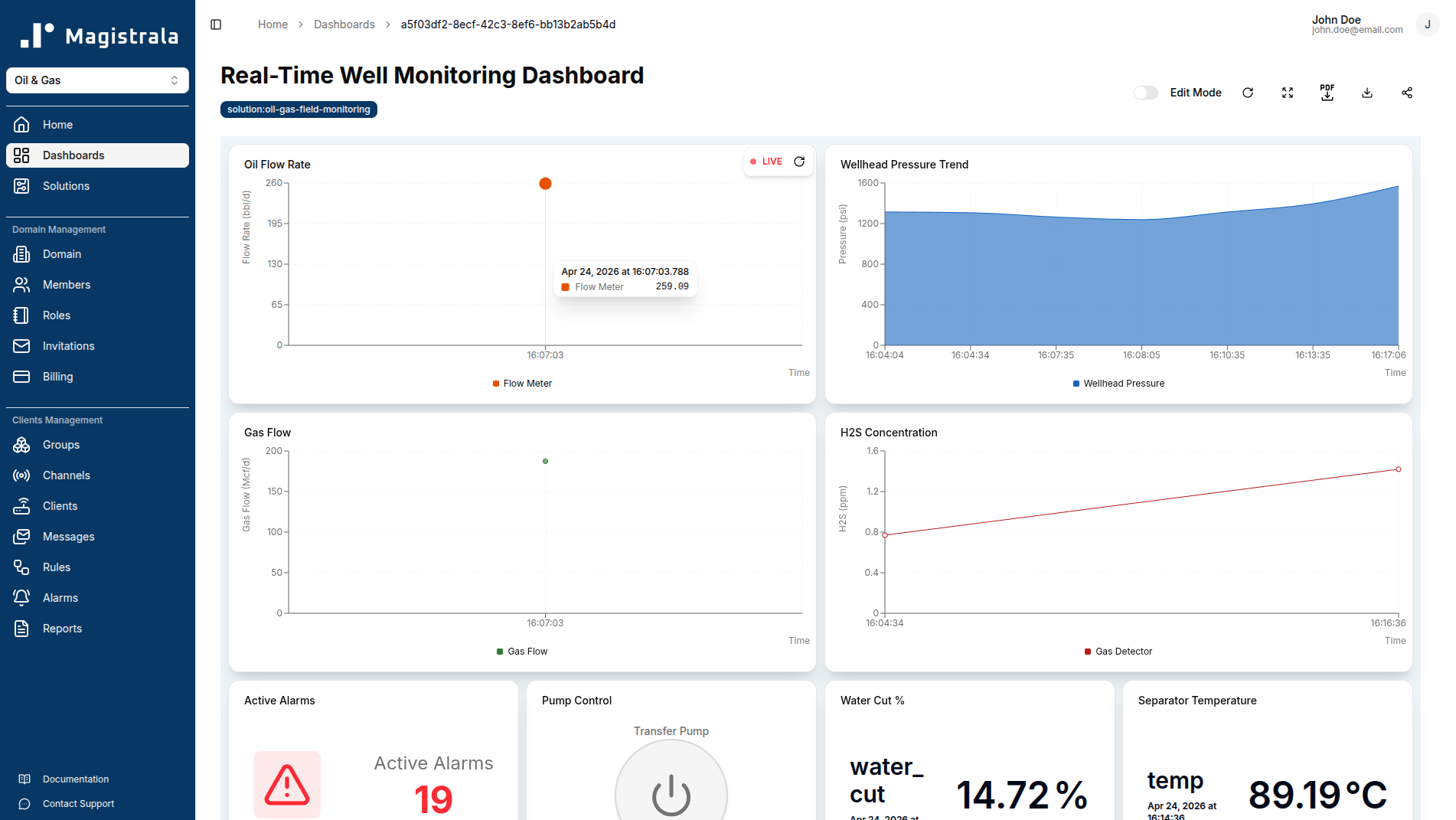Click Dashboards breadcrumb link

pyautogui.click(x=344, y=25)
